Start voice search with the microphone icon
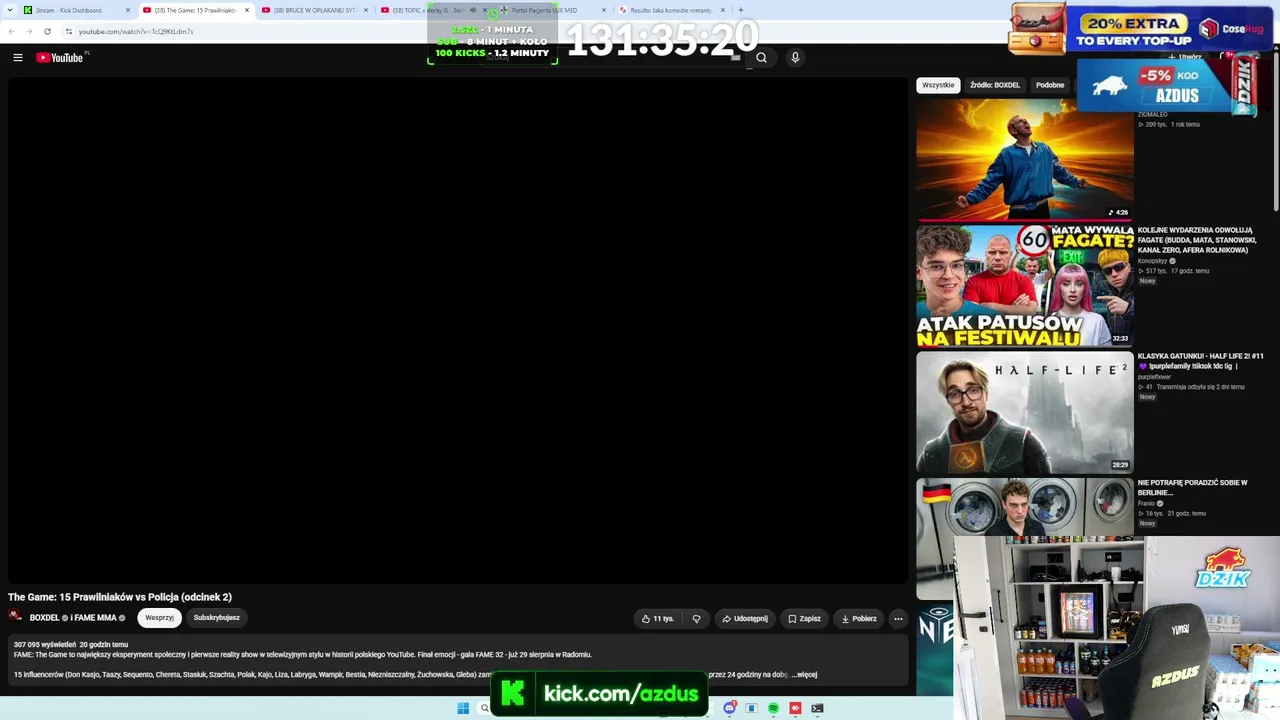The image size is (1280, 720). pyautogui.click(x=795, y=58)
